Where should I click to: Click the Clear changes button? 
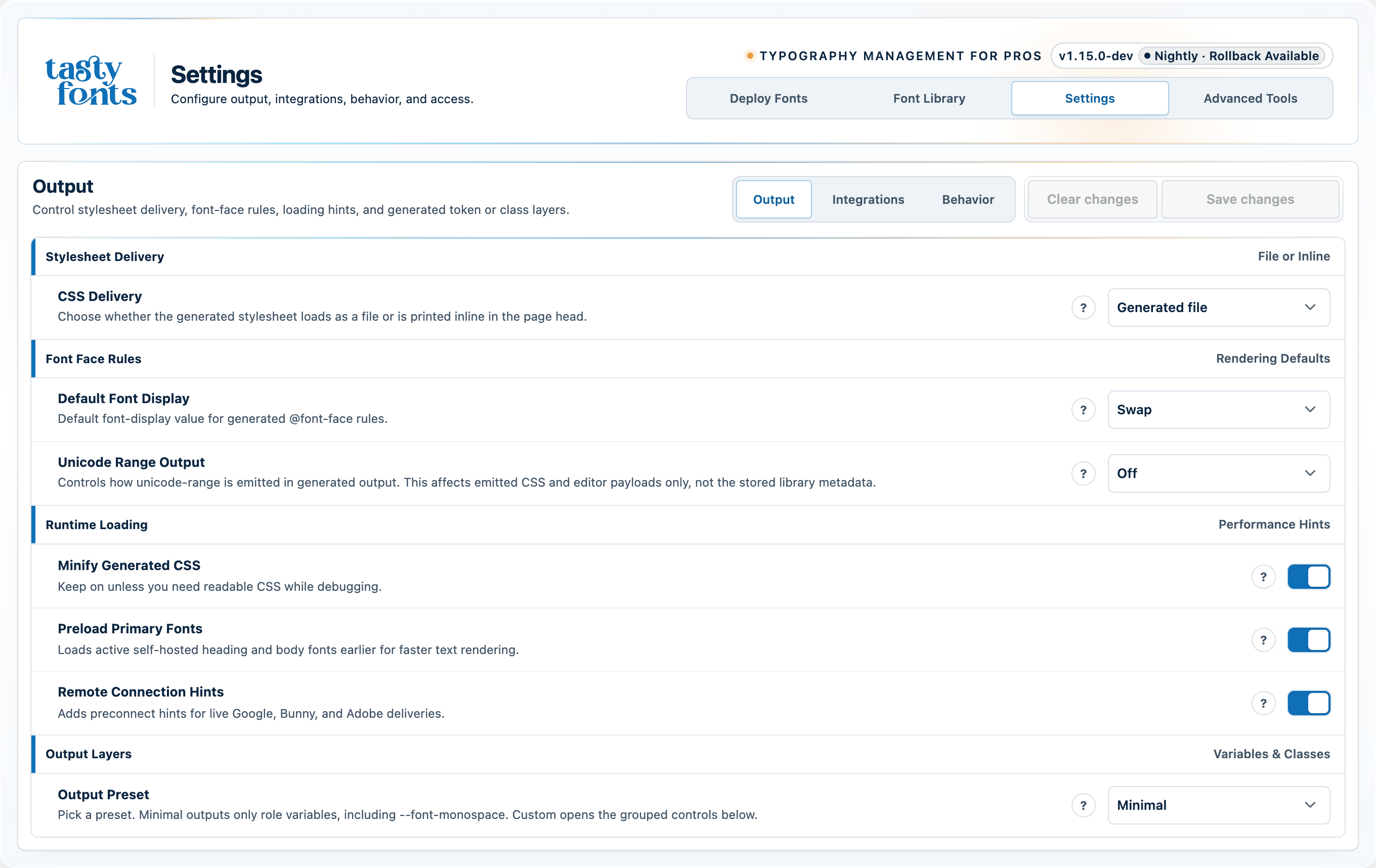[1092, 199]
